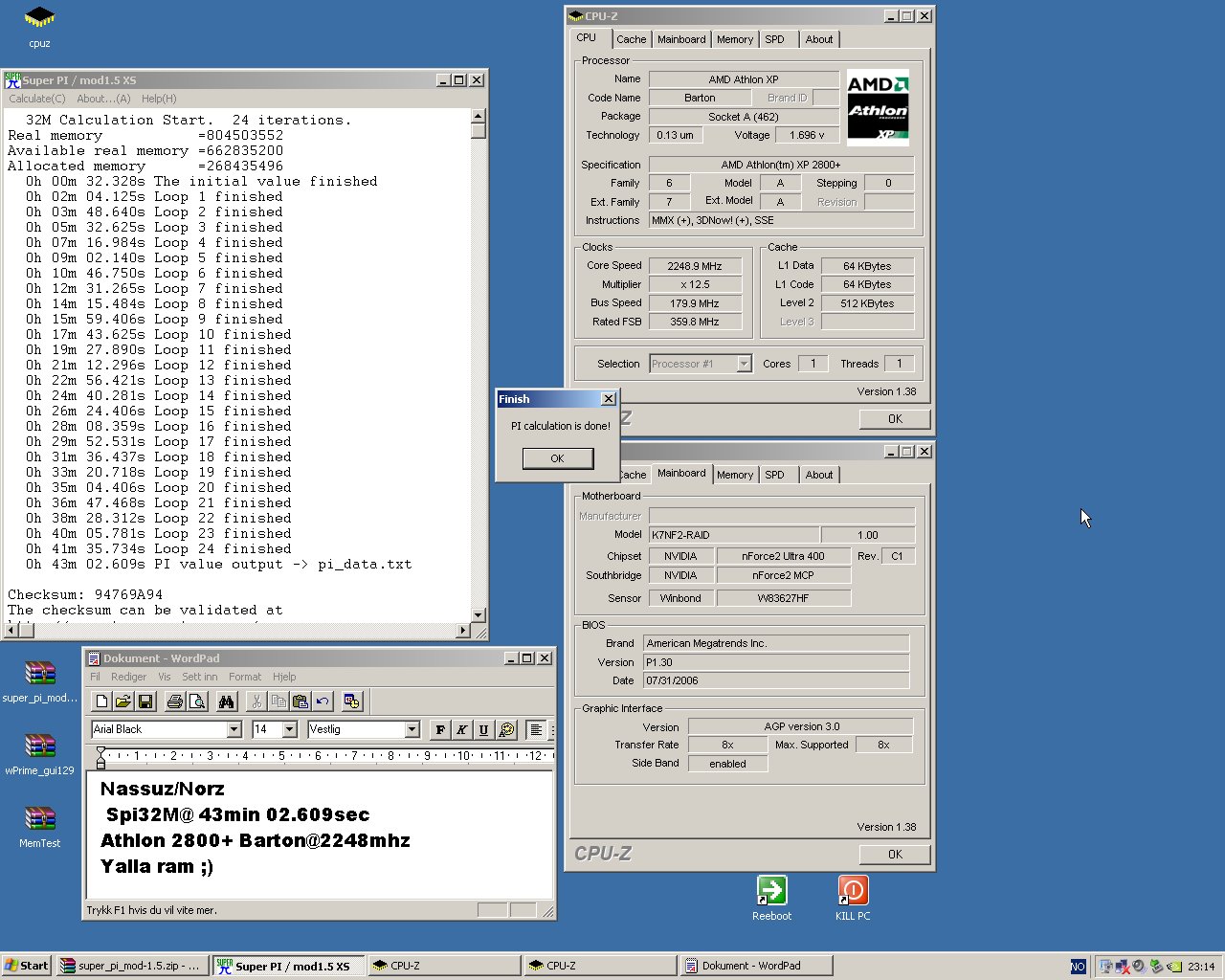Switch to Mainboard tab in top CPU-Z window
1225x980 pixels.
coord(681,39)
